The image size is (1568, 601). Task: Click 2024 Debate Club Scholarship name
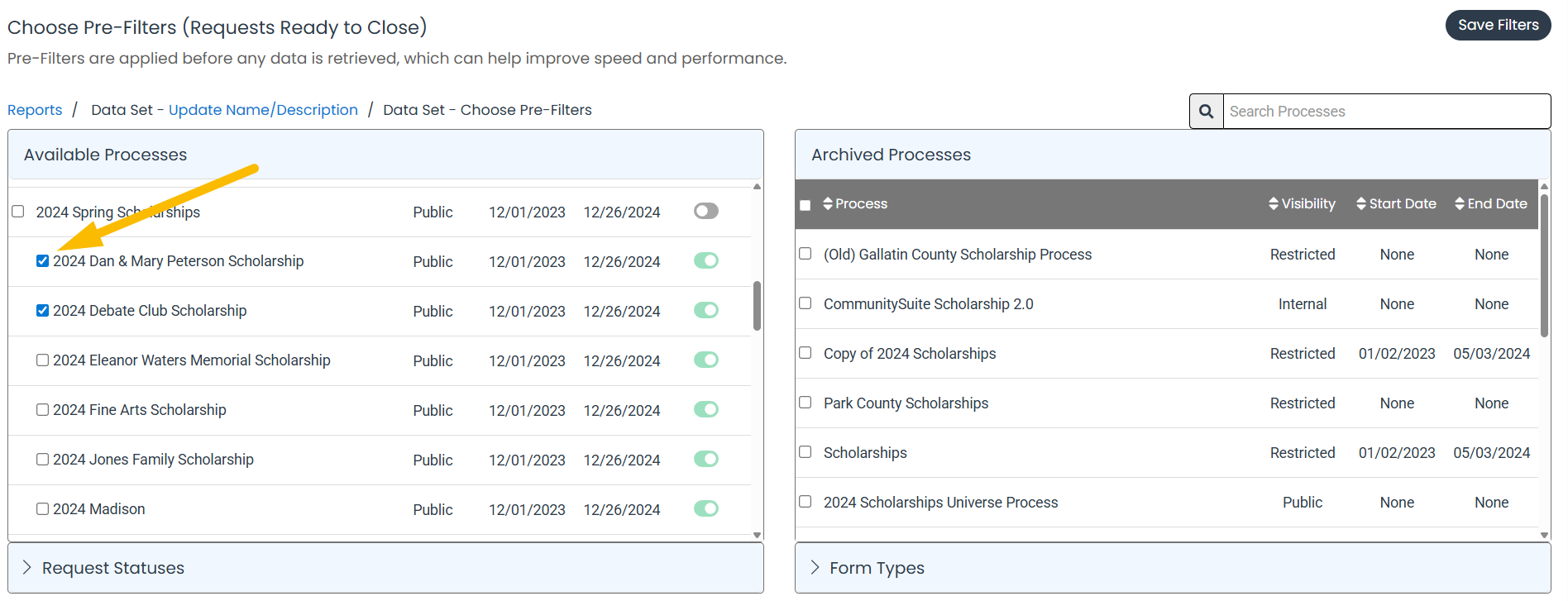click(150, 311)
